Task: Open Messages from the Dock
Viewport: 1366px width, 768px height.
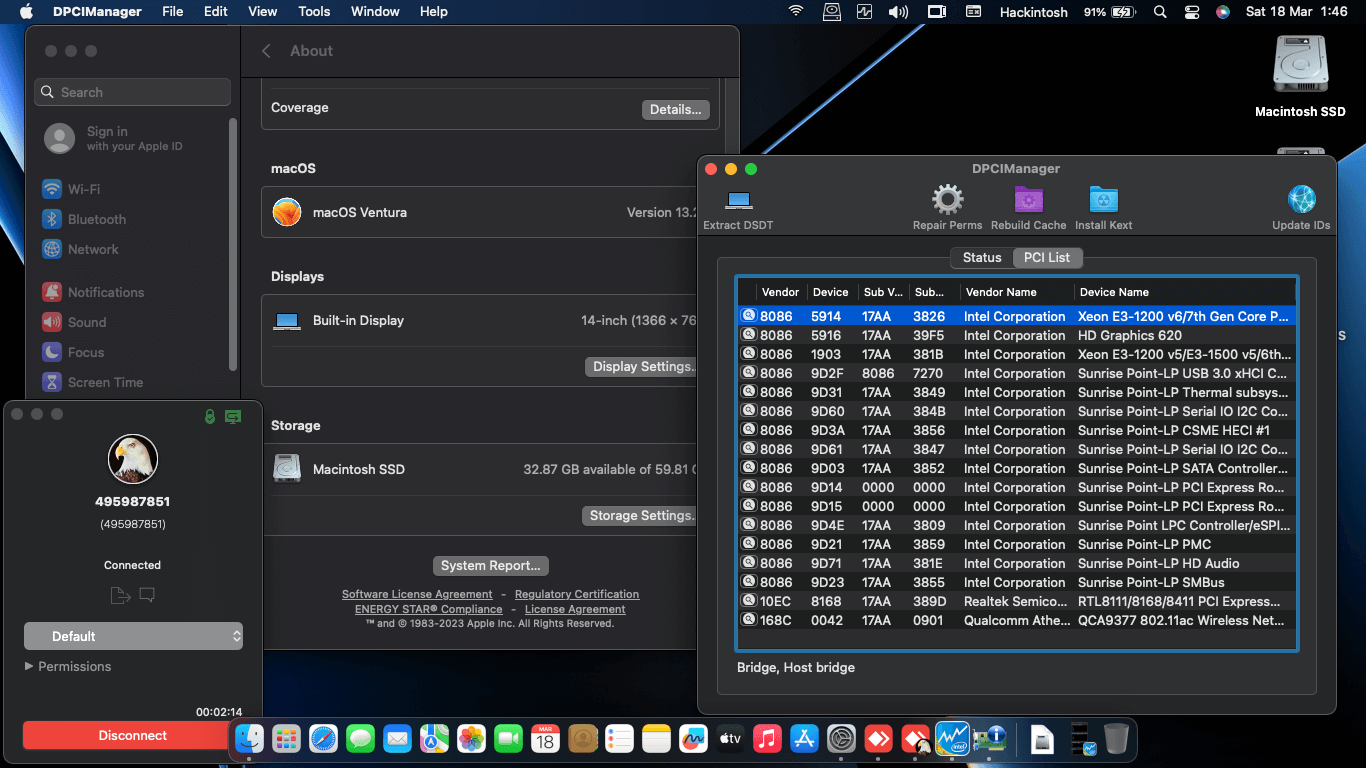Action: pos(360,739)
